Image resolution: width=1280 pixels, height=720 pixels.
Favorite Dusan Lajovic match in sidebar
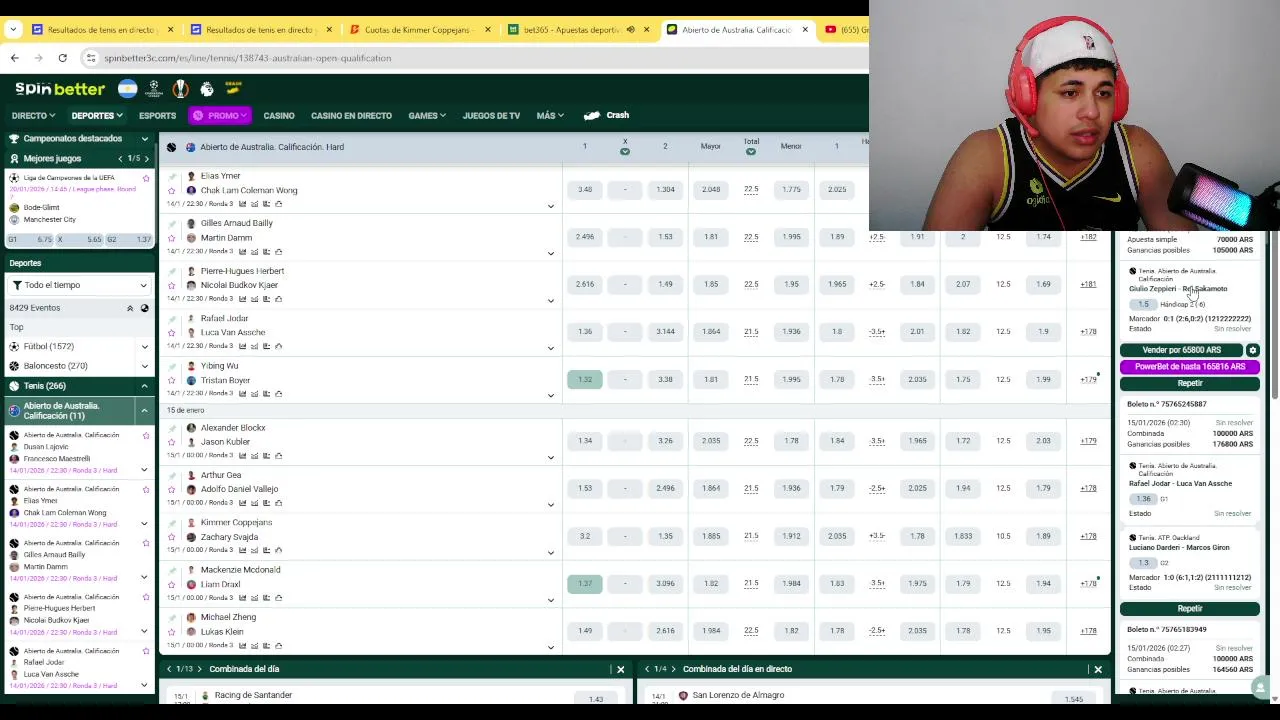coord(146,436)
